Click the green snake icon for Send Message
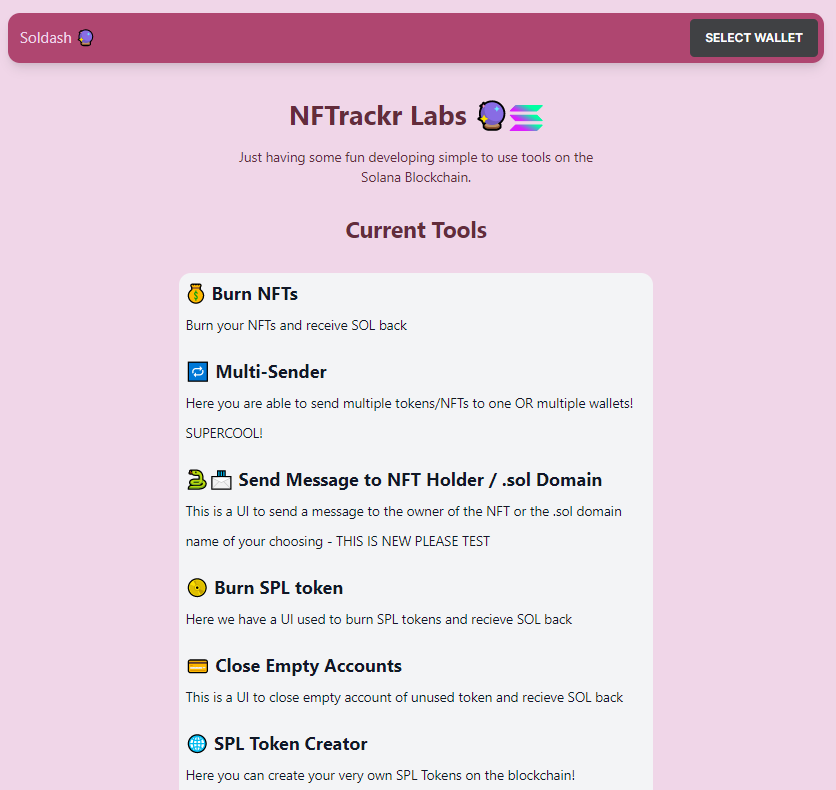836x790 pixels. pos(197,480)
